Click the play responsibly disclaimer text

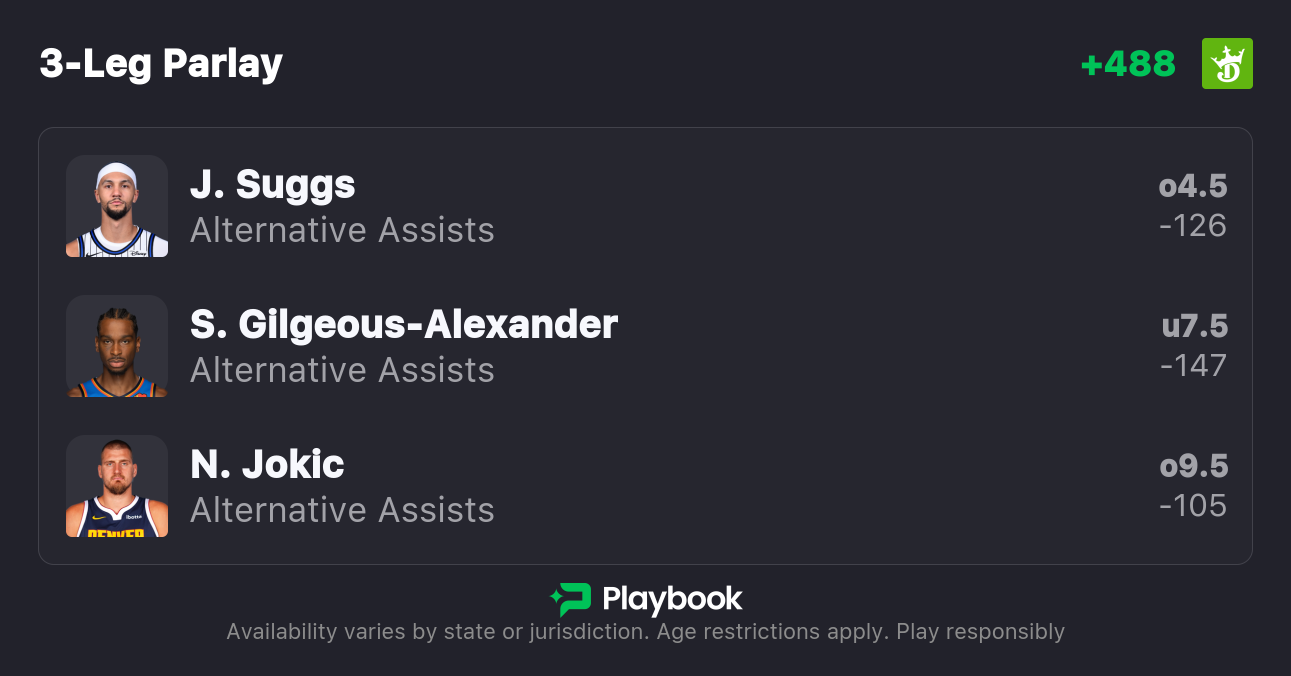click(x=645, y=632)
